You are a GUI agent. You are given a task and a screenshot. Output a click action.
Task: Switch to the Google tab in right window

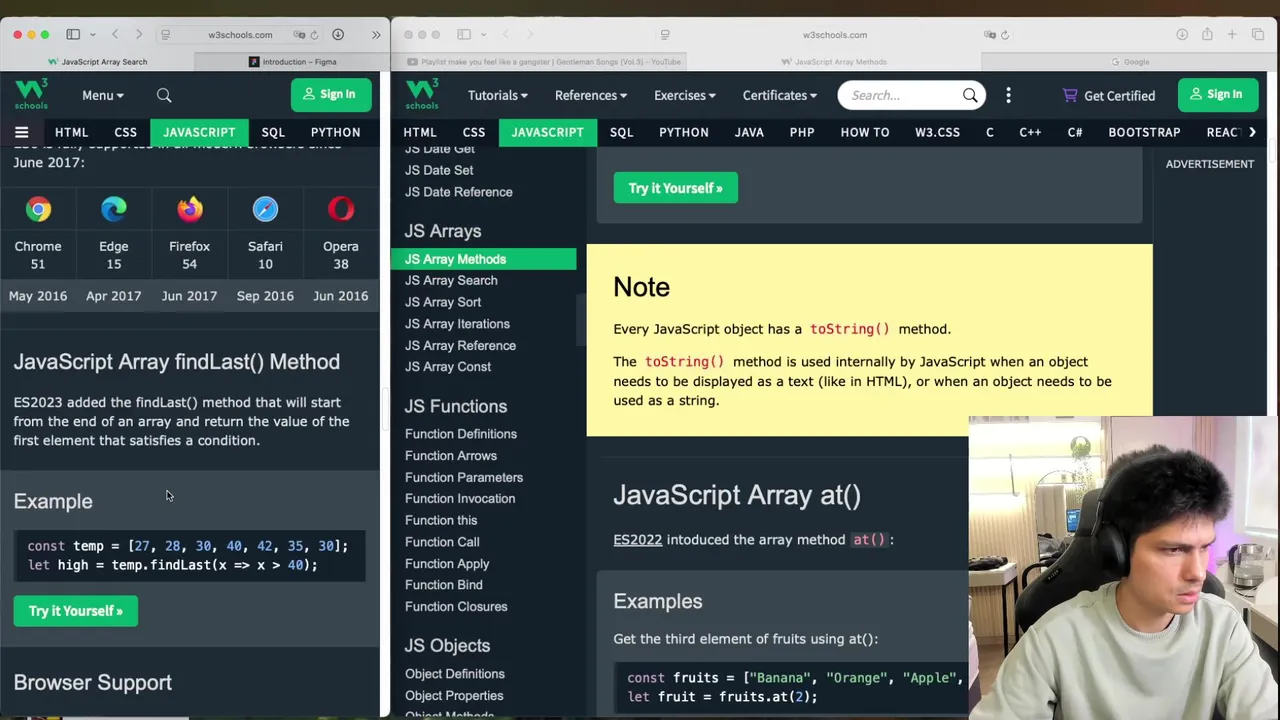click(x=1129, y=61)
